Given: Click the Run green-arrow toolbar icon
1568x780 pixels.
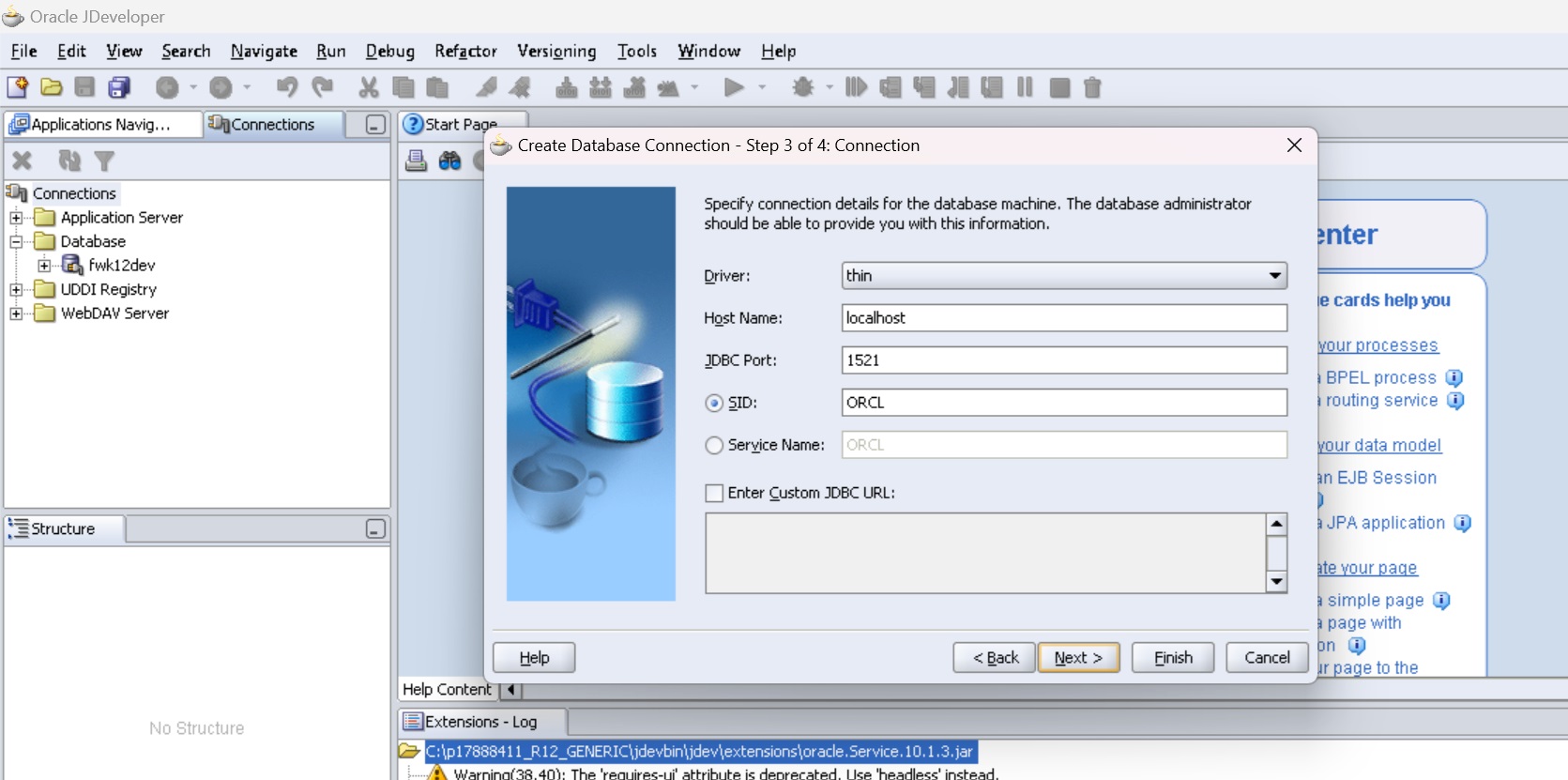Looking at the screenshot, I should (x=734, y=87).
